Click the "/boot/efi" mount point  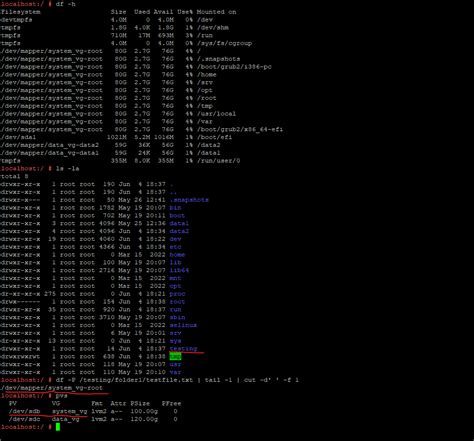[214, 137]
